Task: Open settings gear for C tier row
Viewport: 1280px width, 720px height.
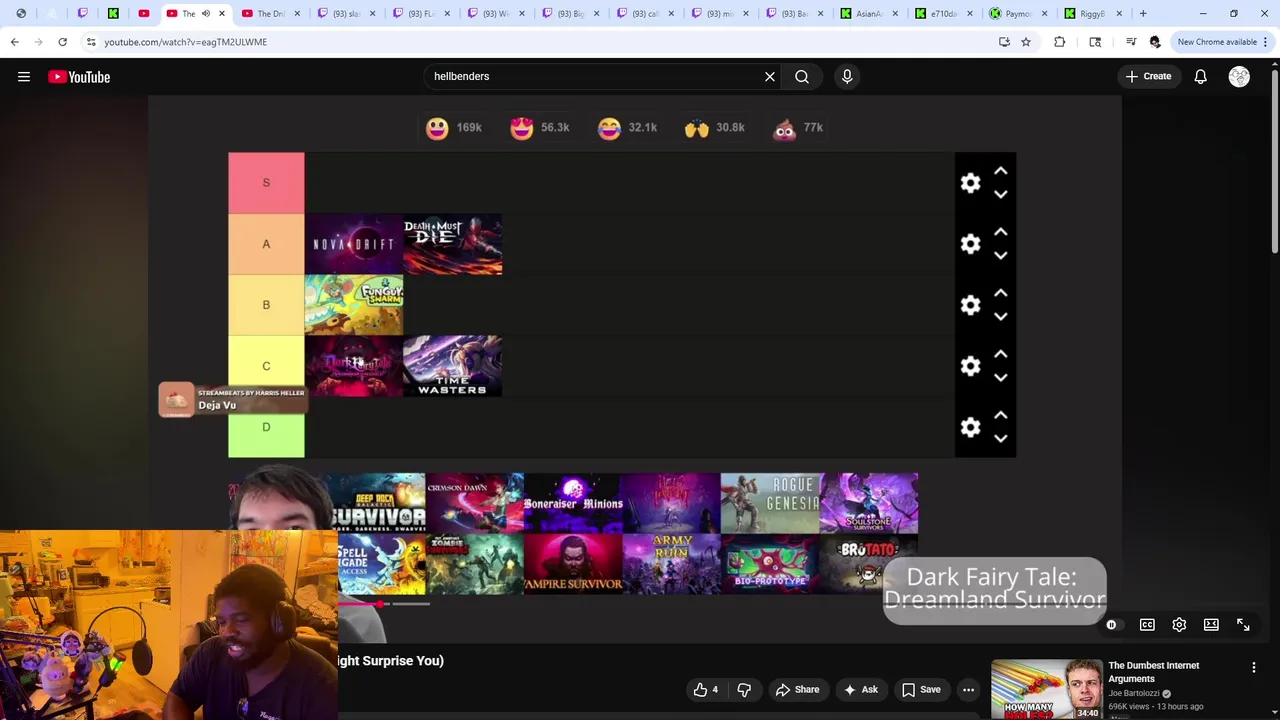Action: 970,366
